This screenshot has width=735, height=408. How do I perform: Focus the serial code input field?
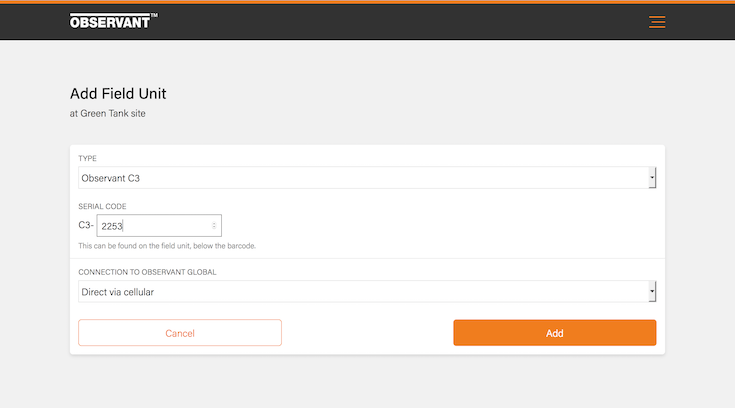tap(152, 226)
